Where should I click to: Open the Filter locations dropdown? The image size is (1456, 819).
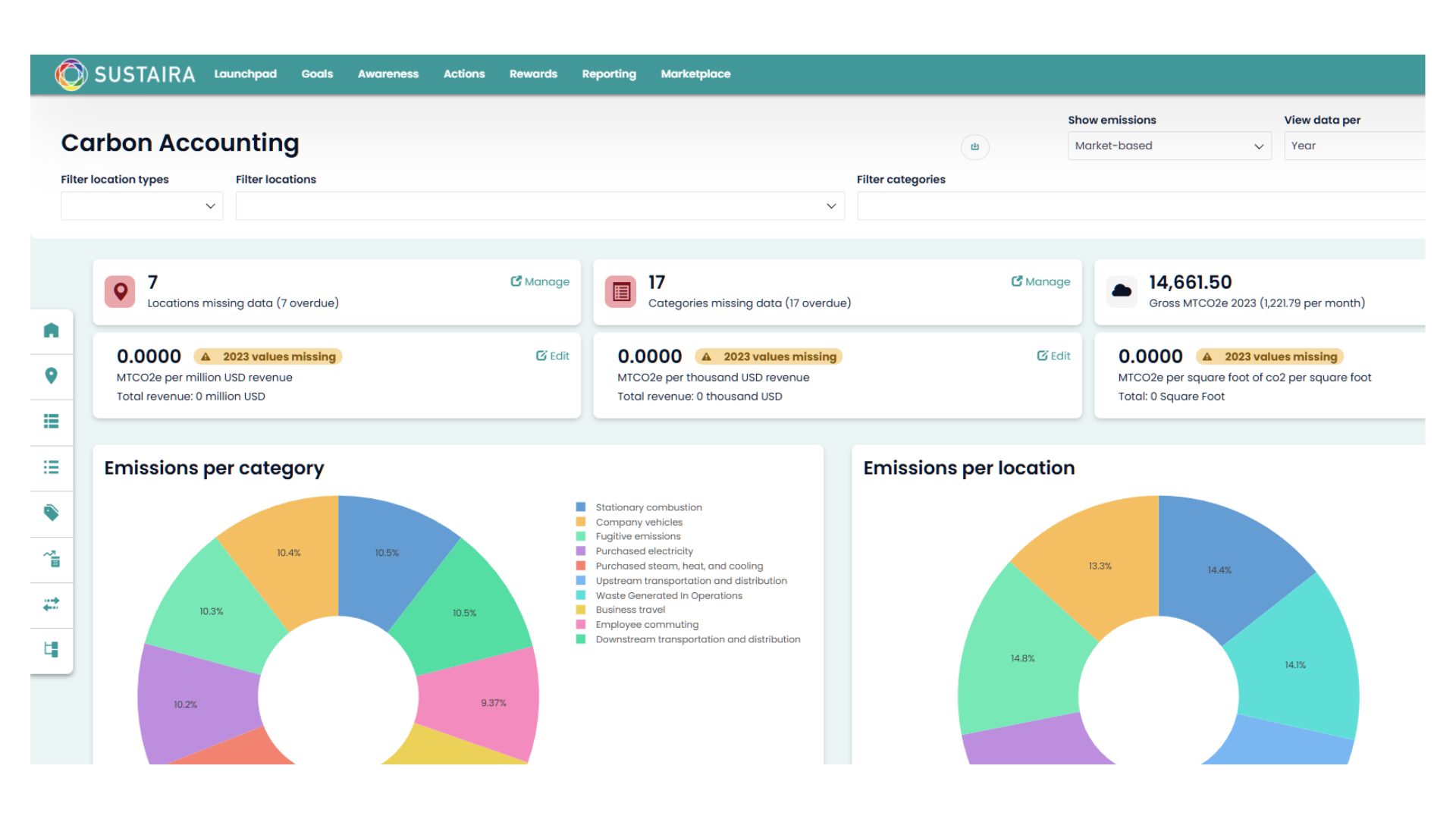point(540,206)
